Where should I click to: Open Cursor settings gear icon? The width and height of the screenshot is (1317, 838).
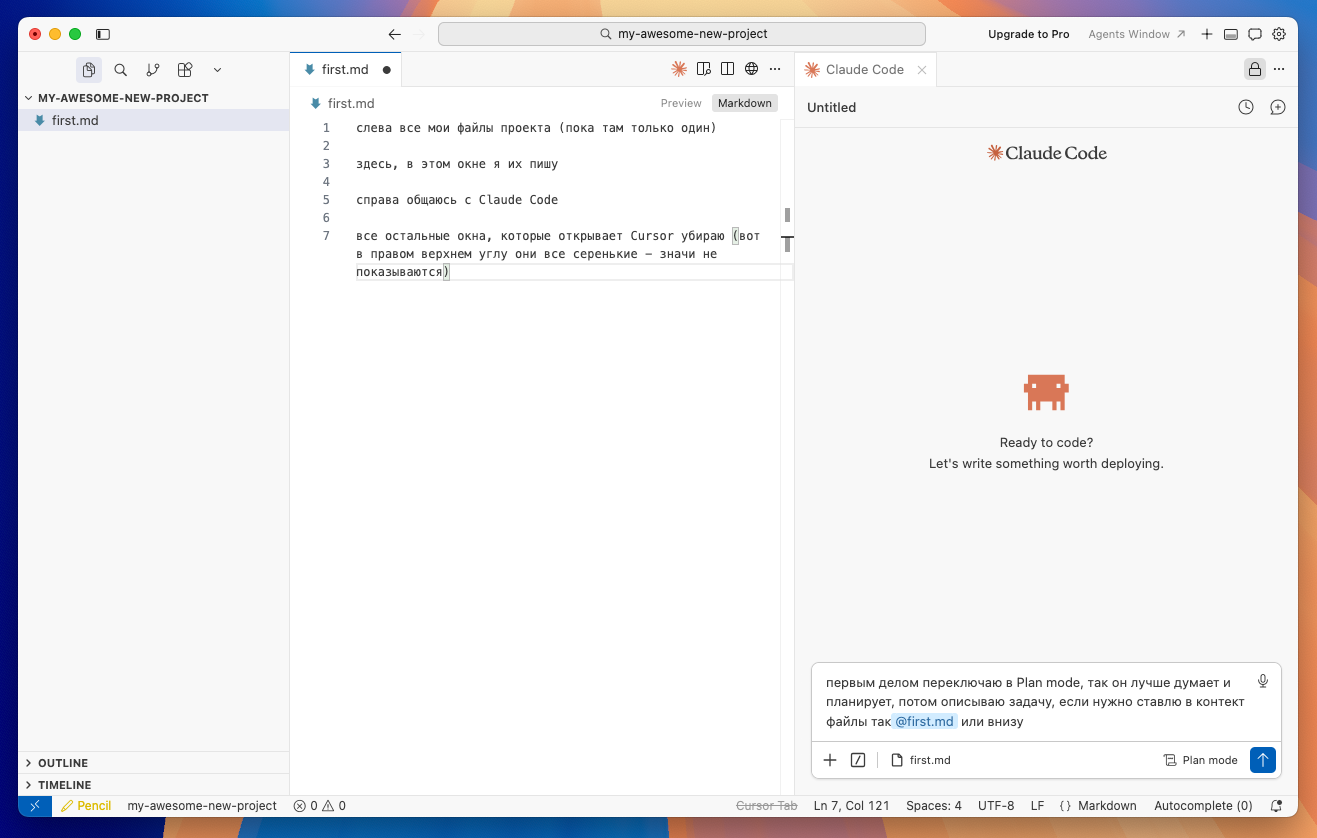tap(1279, 34)
